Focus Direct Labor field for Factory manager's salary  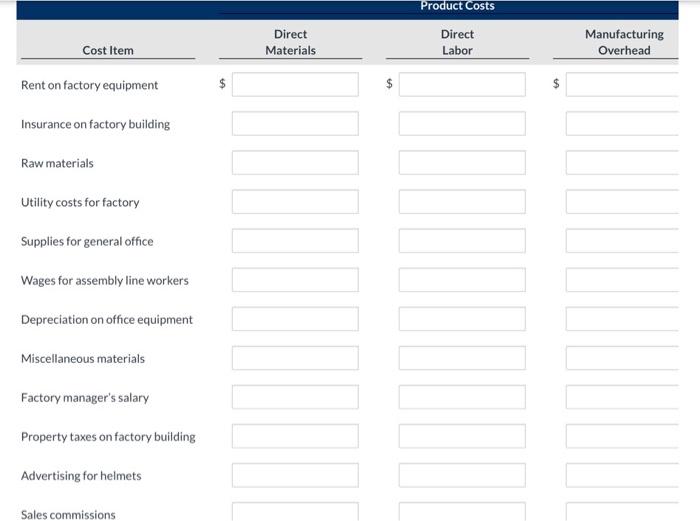click(462, 397)
